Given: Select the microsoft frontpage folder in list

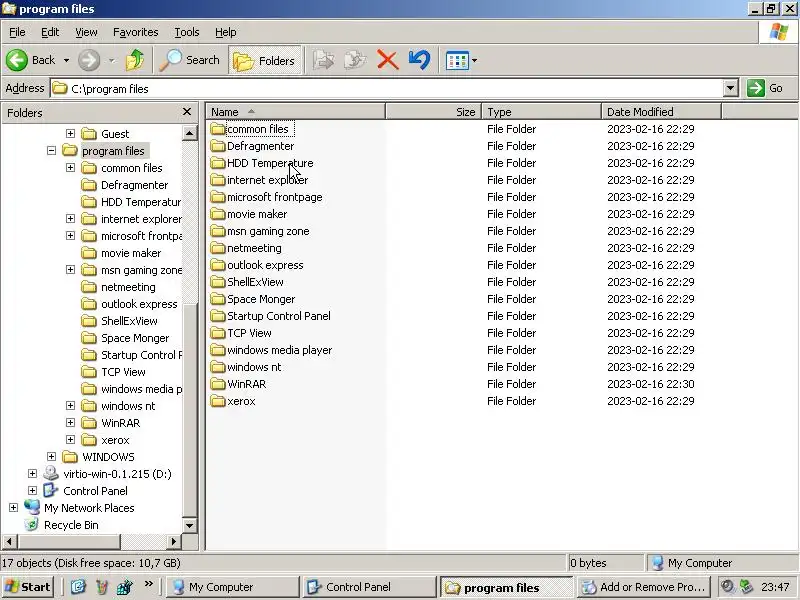Looking at the screenshot, I should click(274, 197).
